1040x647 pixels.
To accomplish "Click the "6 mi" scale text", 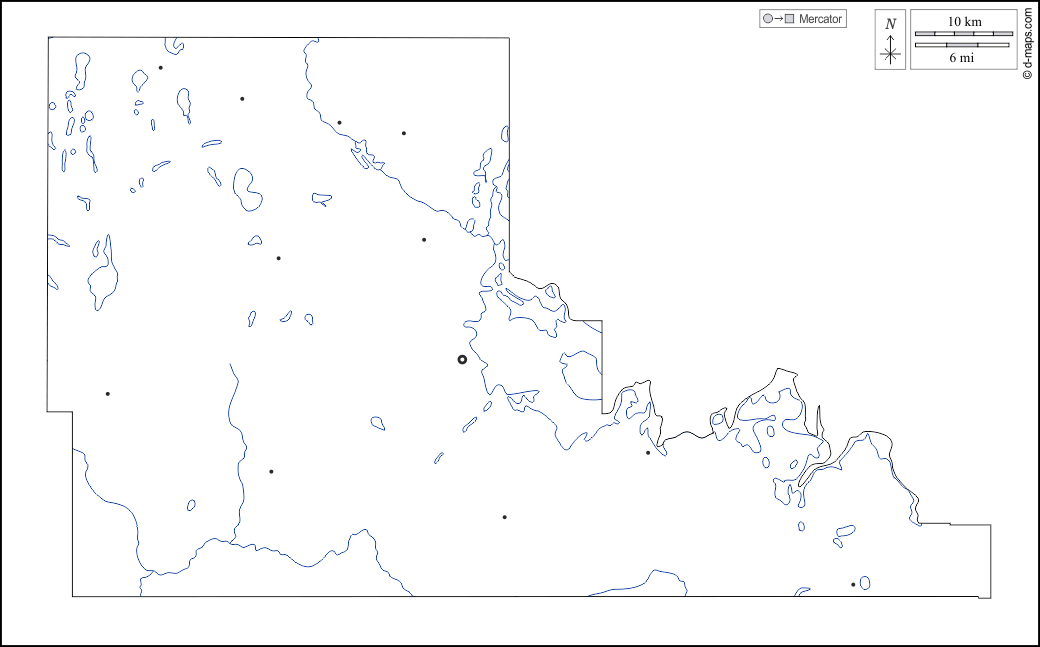I will coord(962,58).
